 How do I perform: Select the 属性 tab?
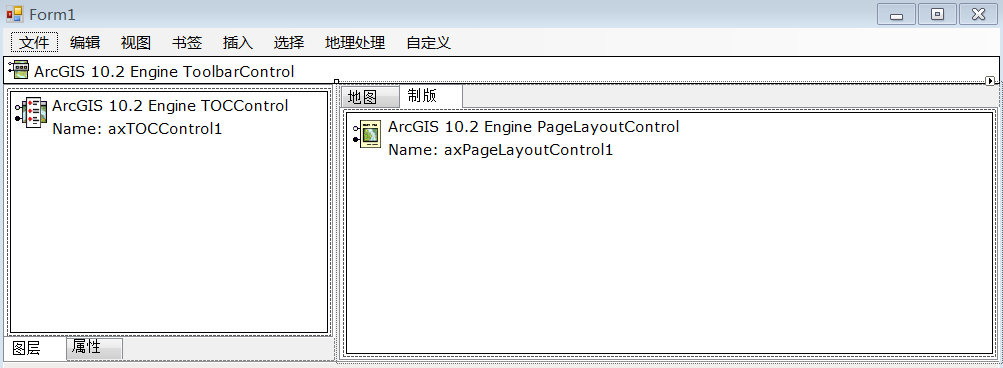point(94,348)
